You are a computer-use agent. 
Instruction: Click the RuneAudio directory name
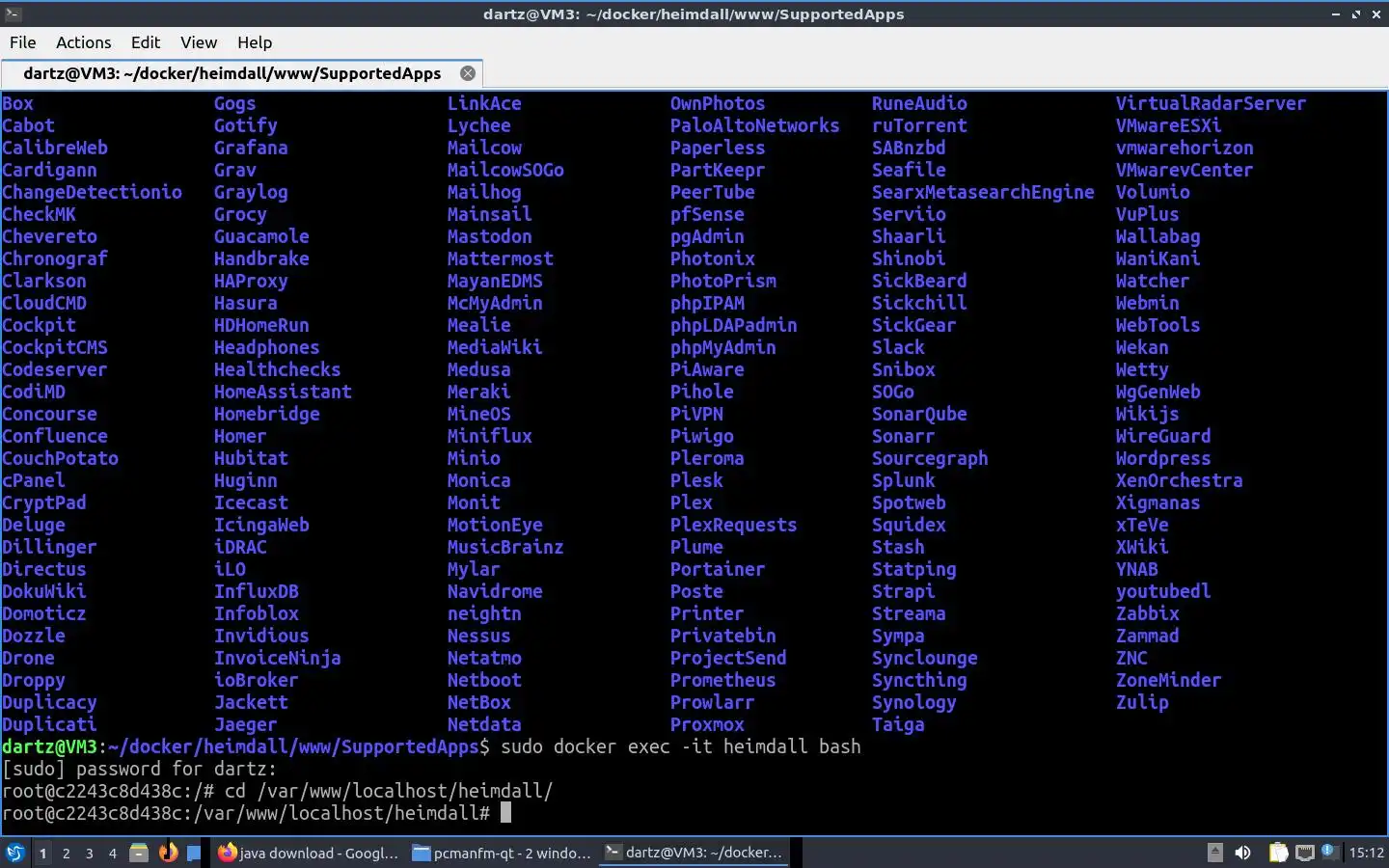[919, 103]
